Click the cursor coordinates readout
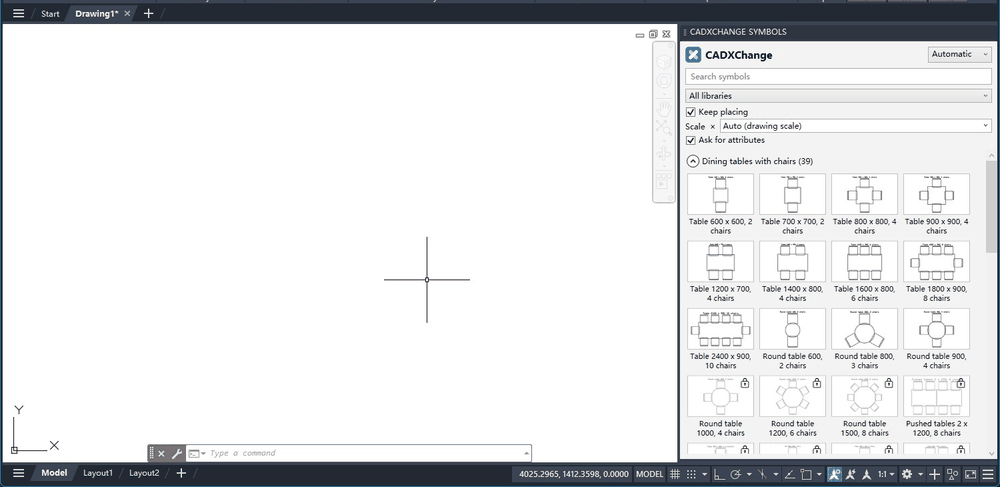This screenshot has width=1000, height=487. [574, 474]
